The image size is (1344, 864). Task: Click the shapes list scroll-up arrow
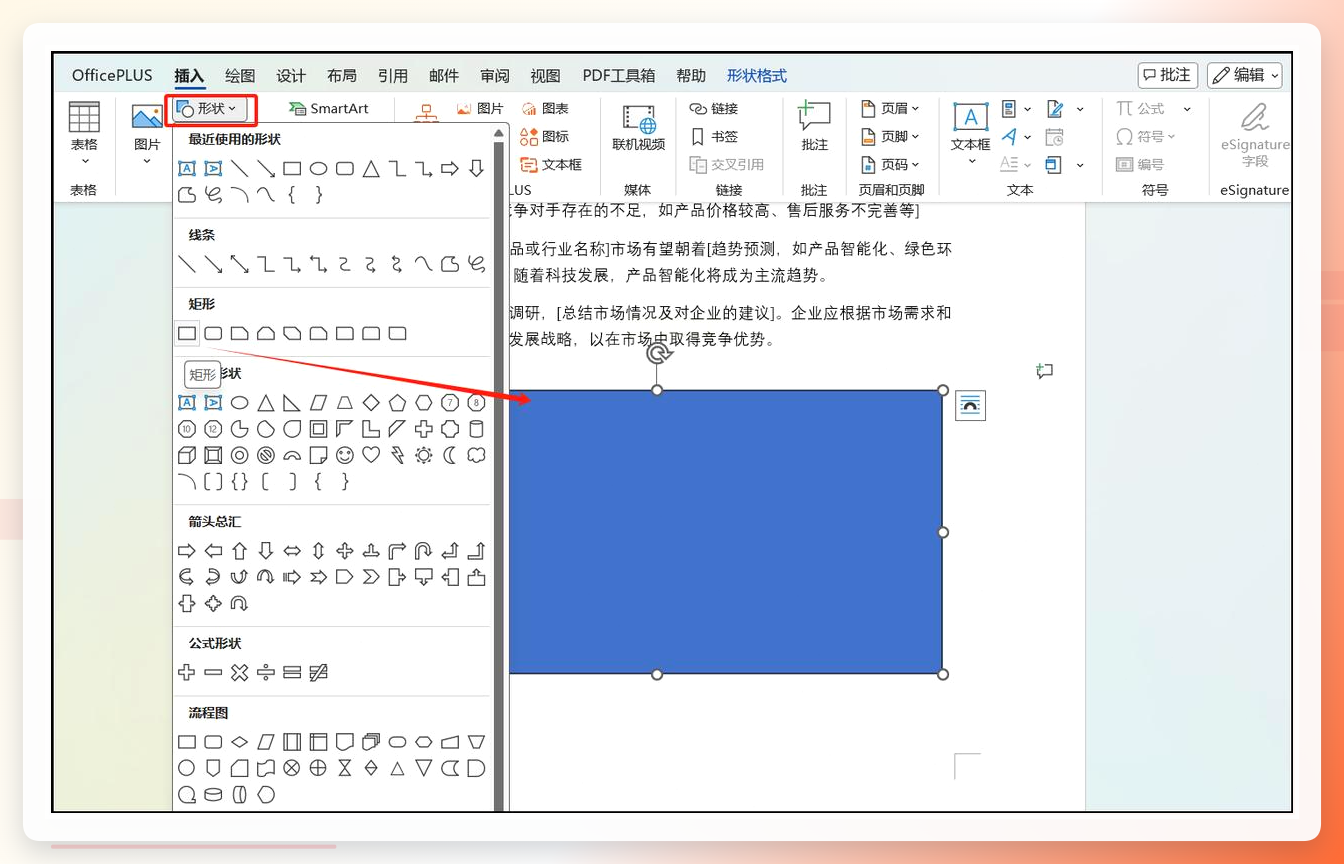(x=498, y=133)
